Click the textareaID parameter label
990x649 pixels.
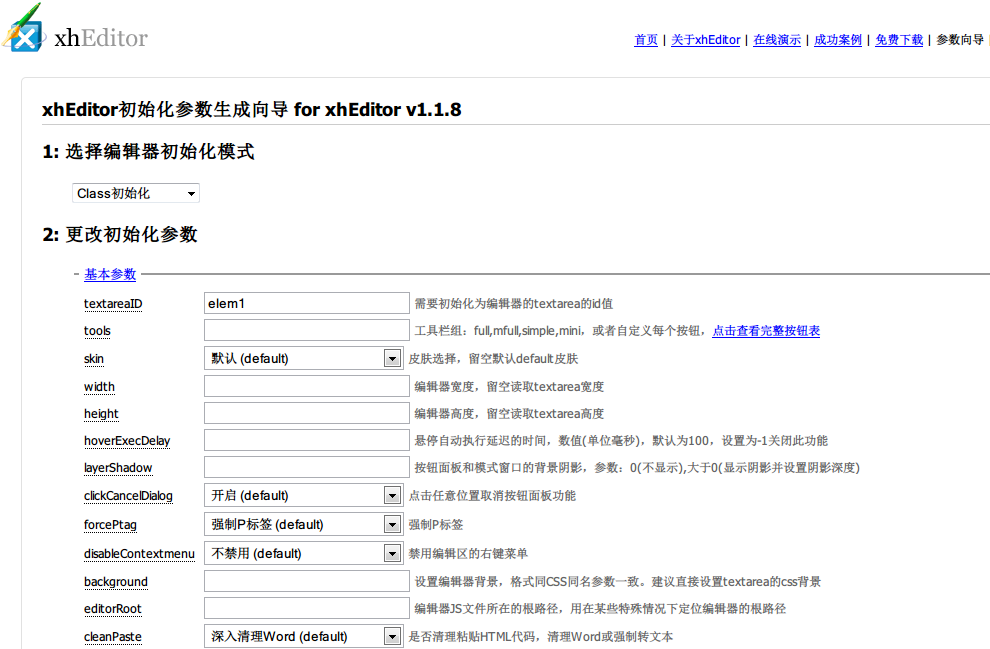coord(113,304)
